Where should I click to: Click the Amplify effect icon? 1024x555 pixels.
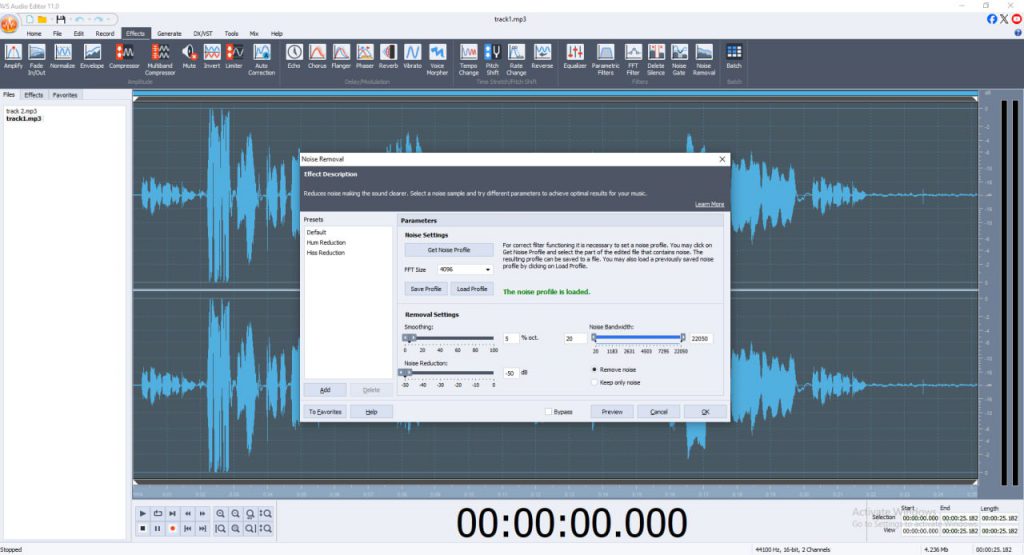click(13, 53)
